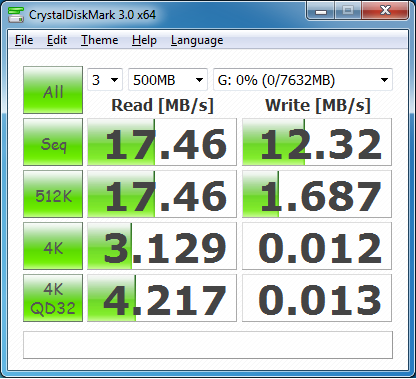Screen dimensions: 416x379
Task: Click the 4K QD32 read result 4.217
Action: tap(162, 298)
